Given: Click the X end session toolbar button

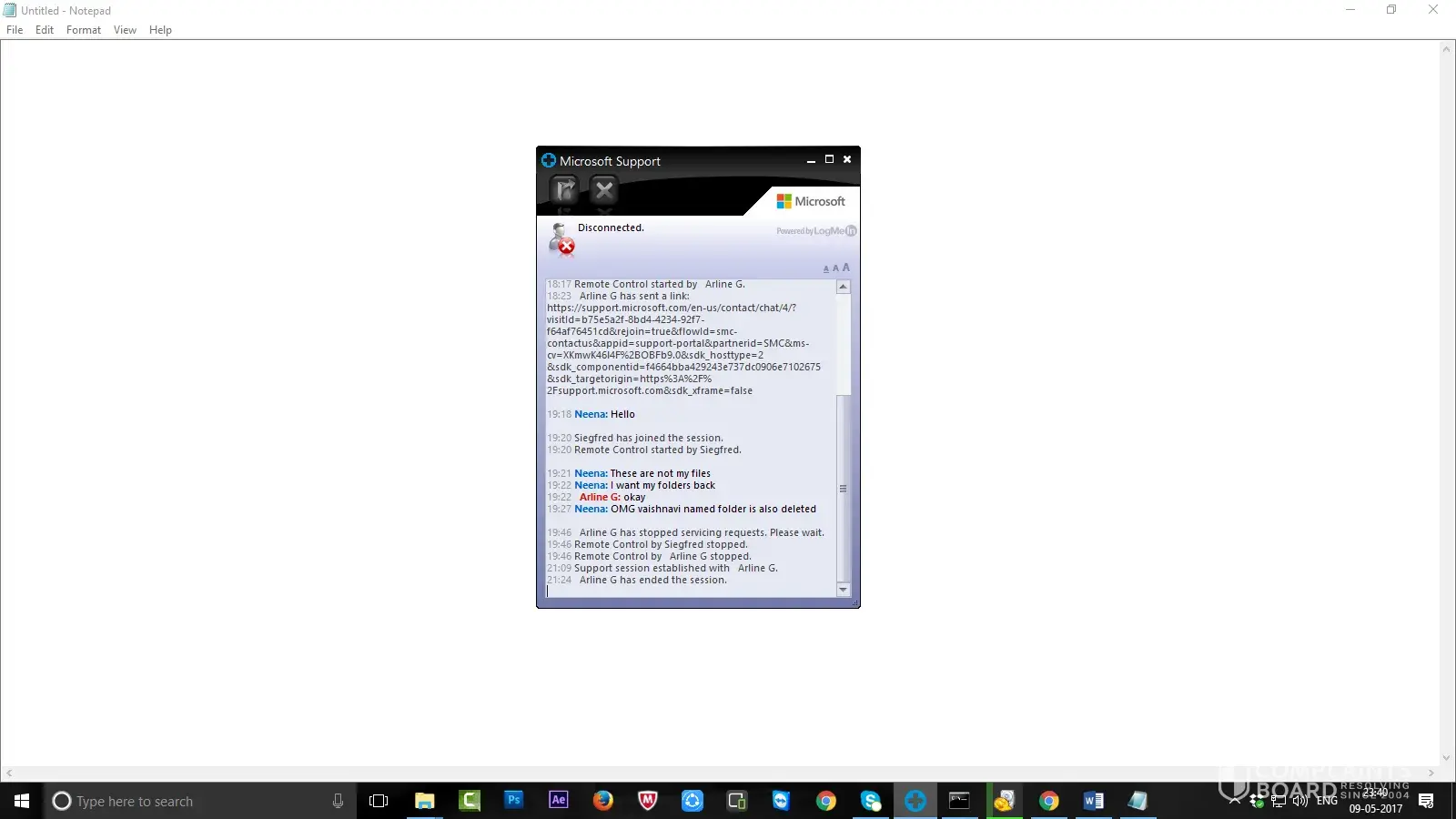Looking at the screenshot, I should click(x=604, y=190).
